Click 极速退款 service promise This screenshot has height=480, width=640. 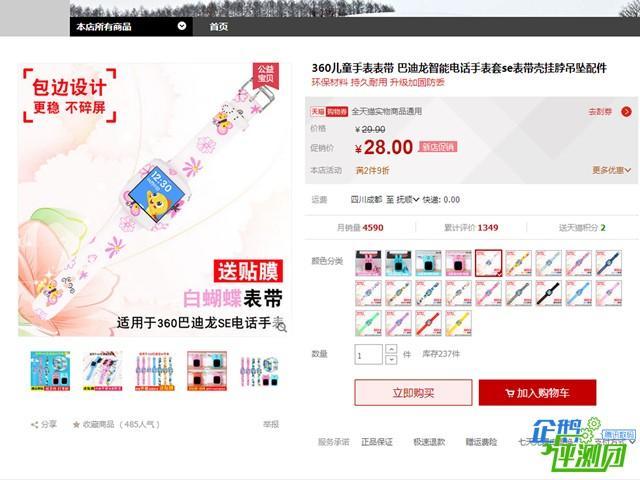pyautogui.click(x=429, y=442)
